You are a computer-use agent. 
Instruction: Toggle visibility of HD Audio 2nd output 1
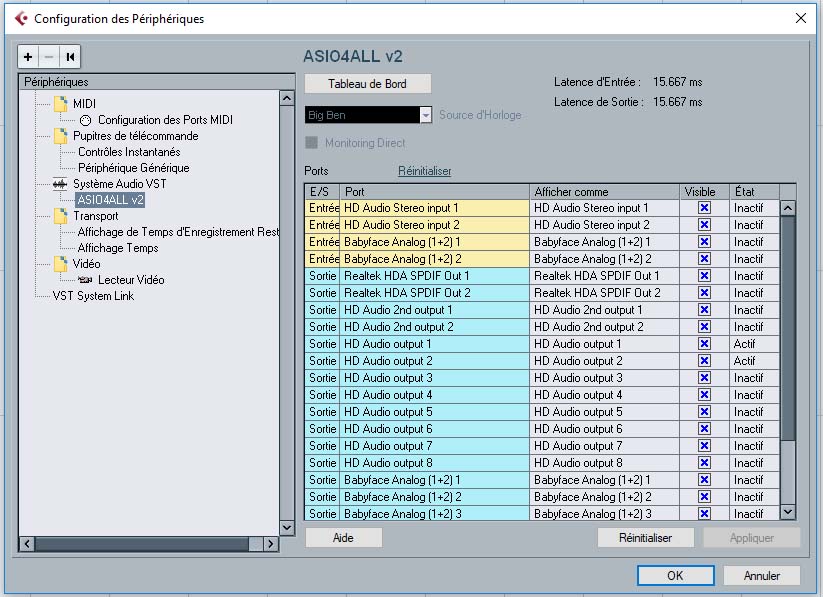[704, 310]
